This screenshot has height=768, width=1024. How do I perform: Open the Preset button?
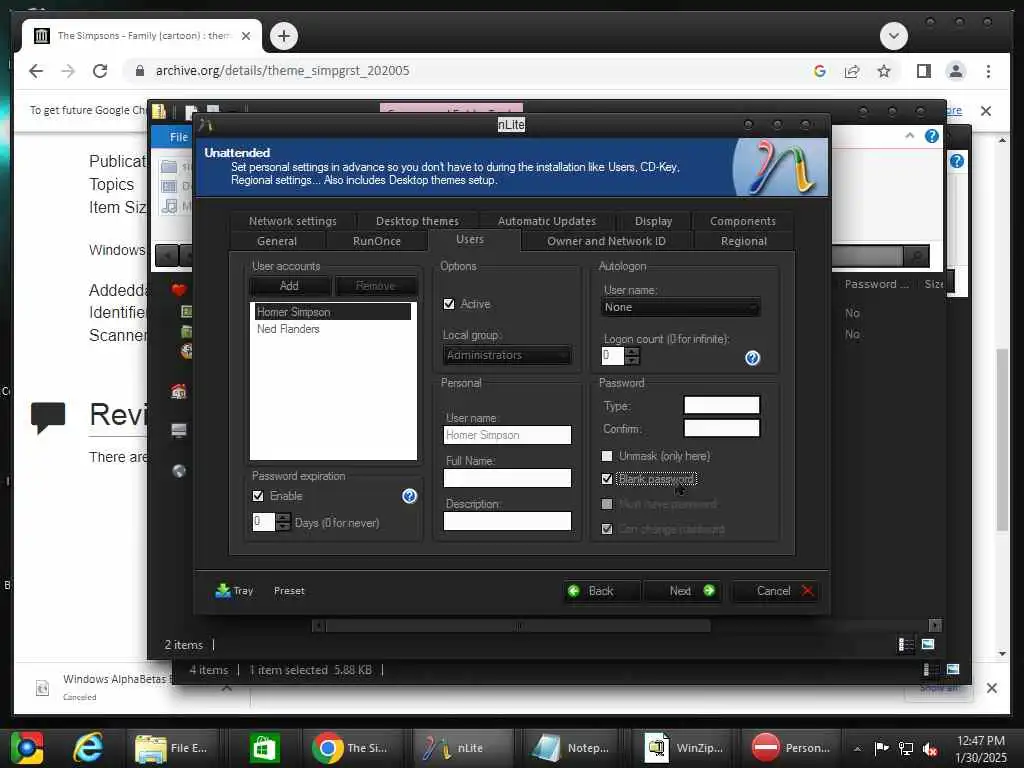(289, 590)
